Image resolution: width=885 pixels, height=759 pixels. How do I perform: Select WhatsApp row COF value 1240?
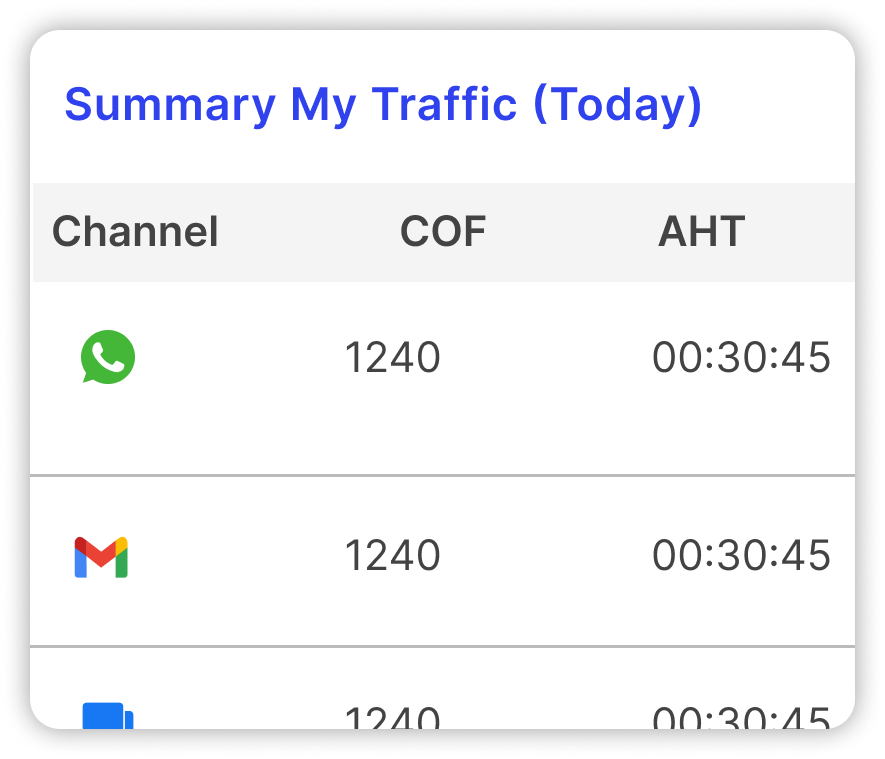click(392, 357)
